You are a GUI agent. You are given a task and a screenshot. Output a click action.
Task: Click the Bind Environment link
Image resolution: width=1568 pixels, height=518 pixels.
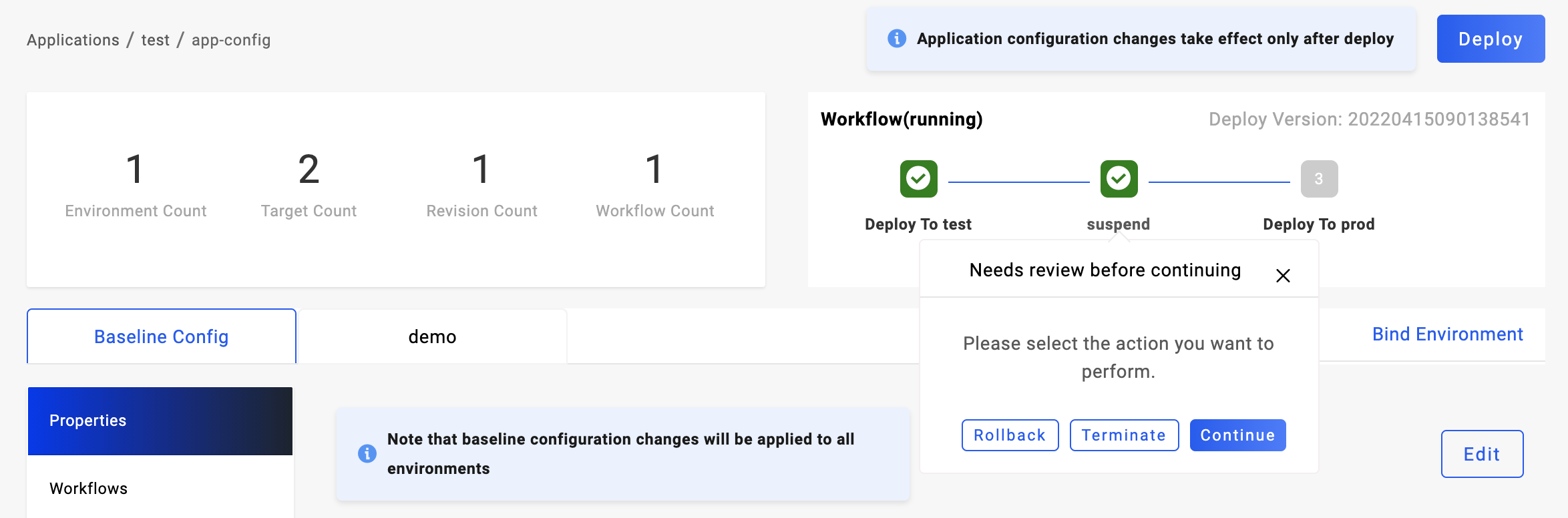(1447, 334)
